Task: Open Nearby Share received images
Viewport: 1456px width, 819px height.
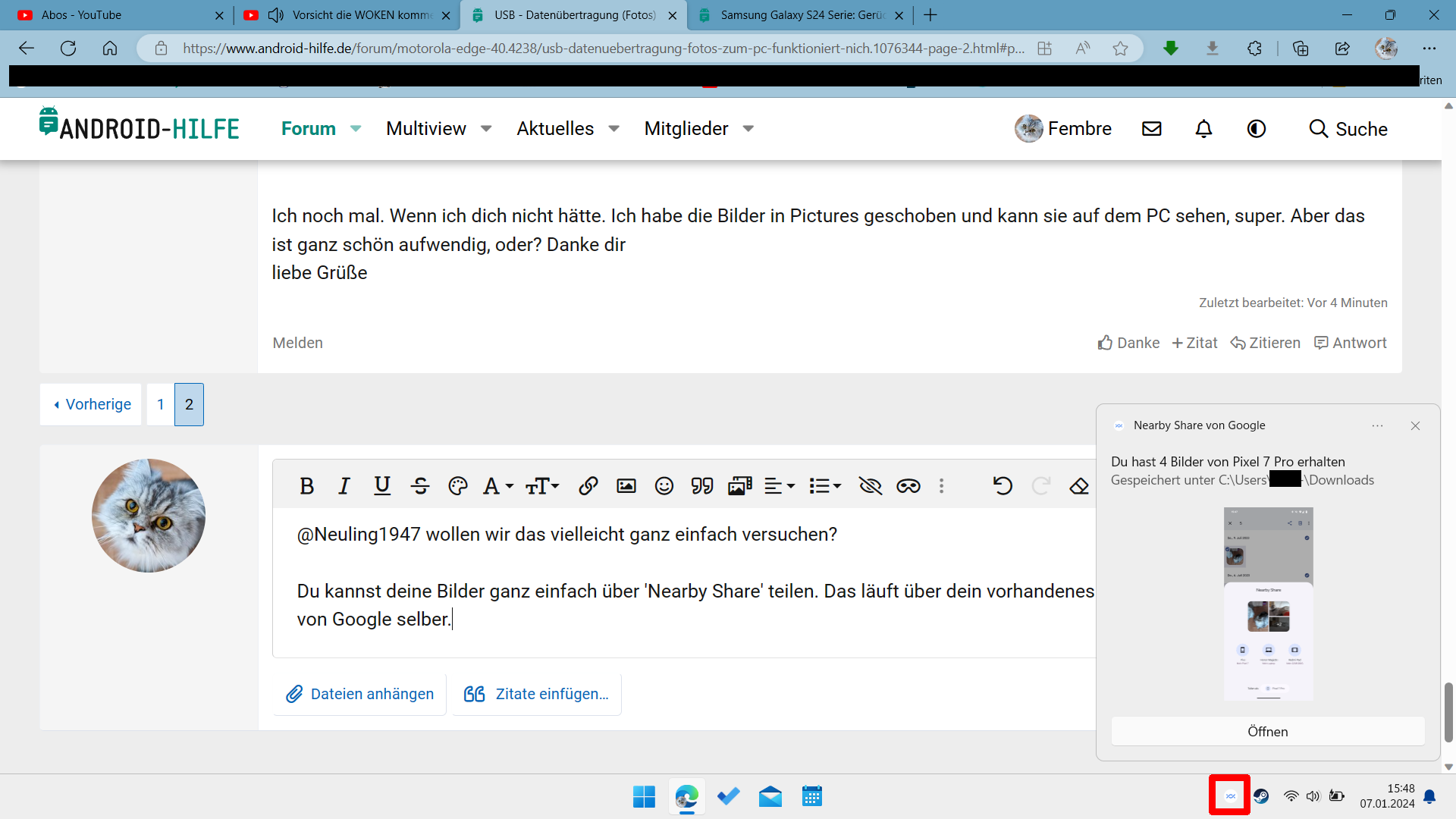Action: (1268, 732)
